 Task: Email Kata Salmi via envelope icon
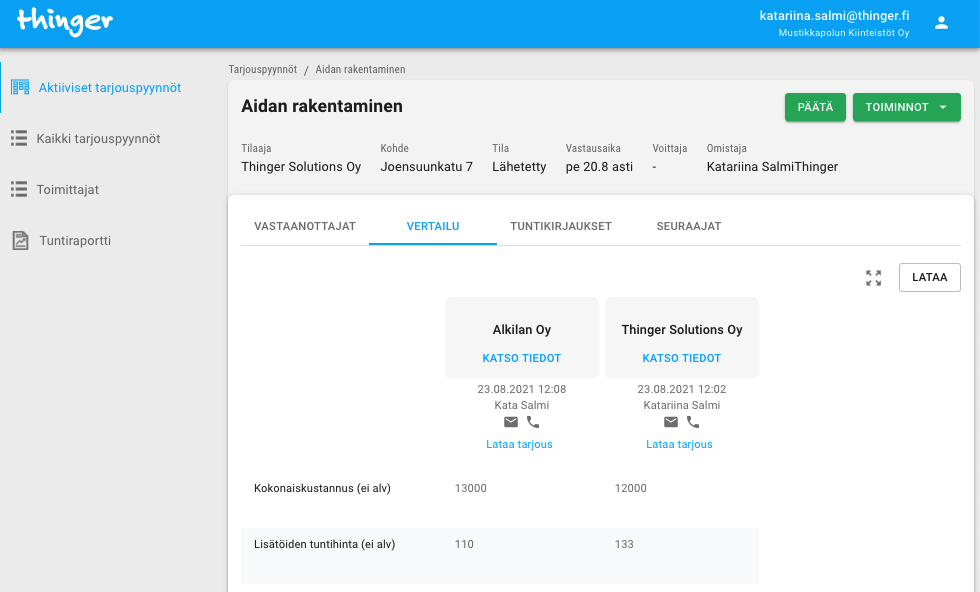pos(511,422)
